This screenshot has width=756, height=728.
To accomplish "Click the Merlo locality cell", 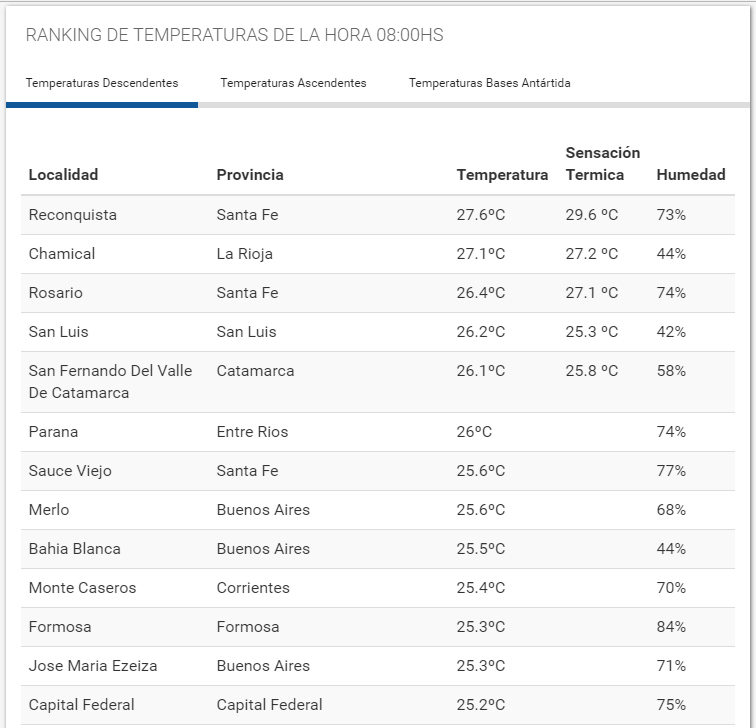I will 49,510.
